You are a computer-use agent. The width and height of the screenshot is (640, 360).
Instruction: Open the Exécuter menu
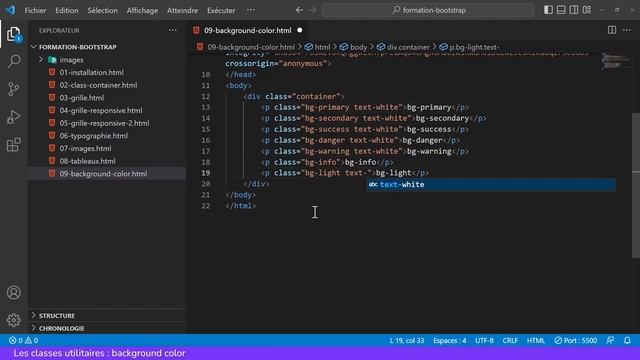pyautogui.click(x=221, y=10)
